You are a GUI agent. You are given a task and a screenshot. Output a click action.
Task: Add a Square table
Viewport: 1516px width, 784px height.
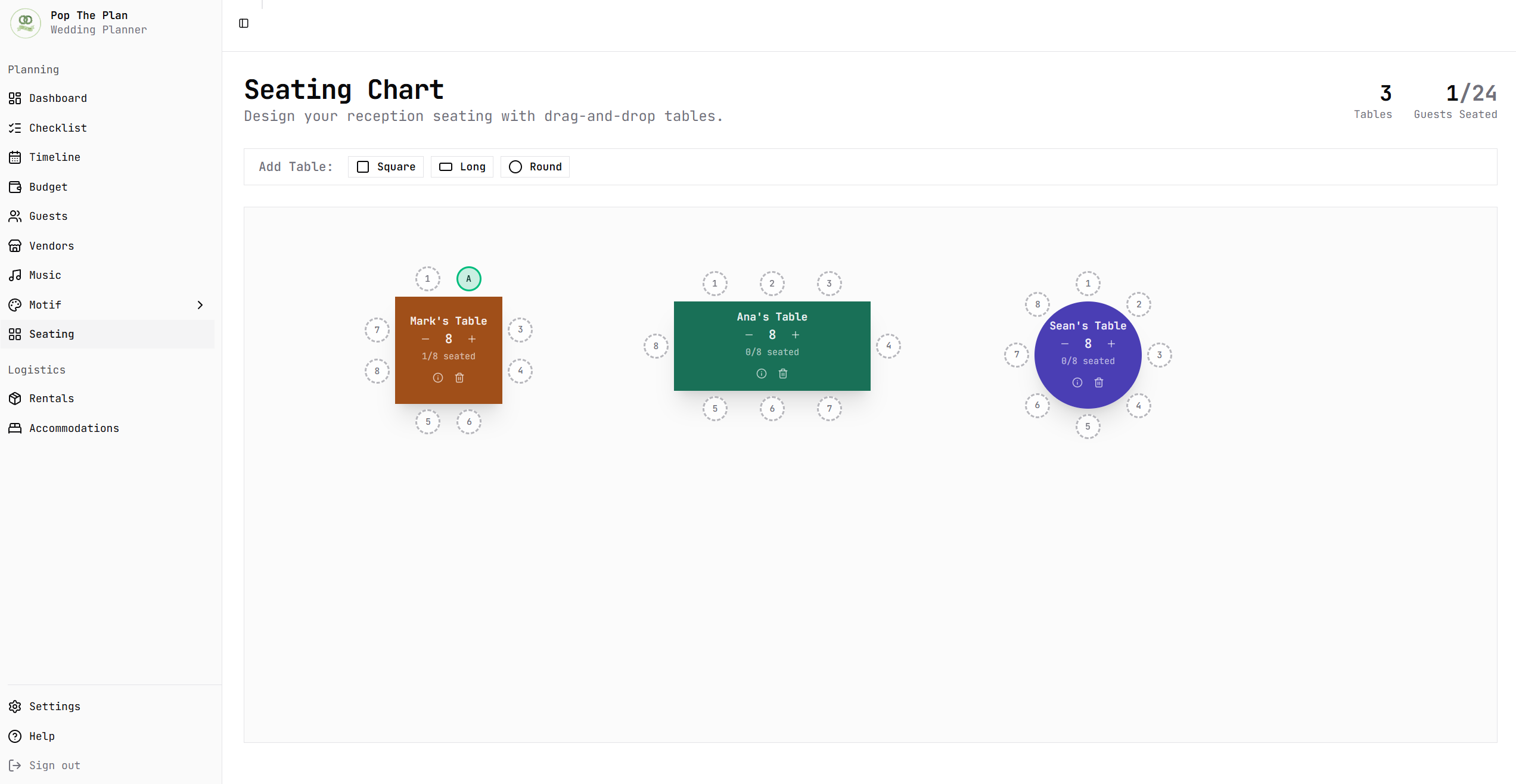pos(386,167)
